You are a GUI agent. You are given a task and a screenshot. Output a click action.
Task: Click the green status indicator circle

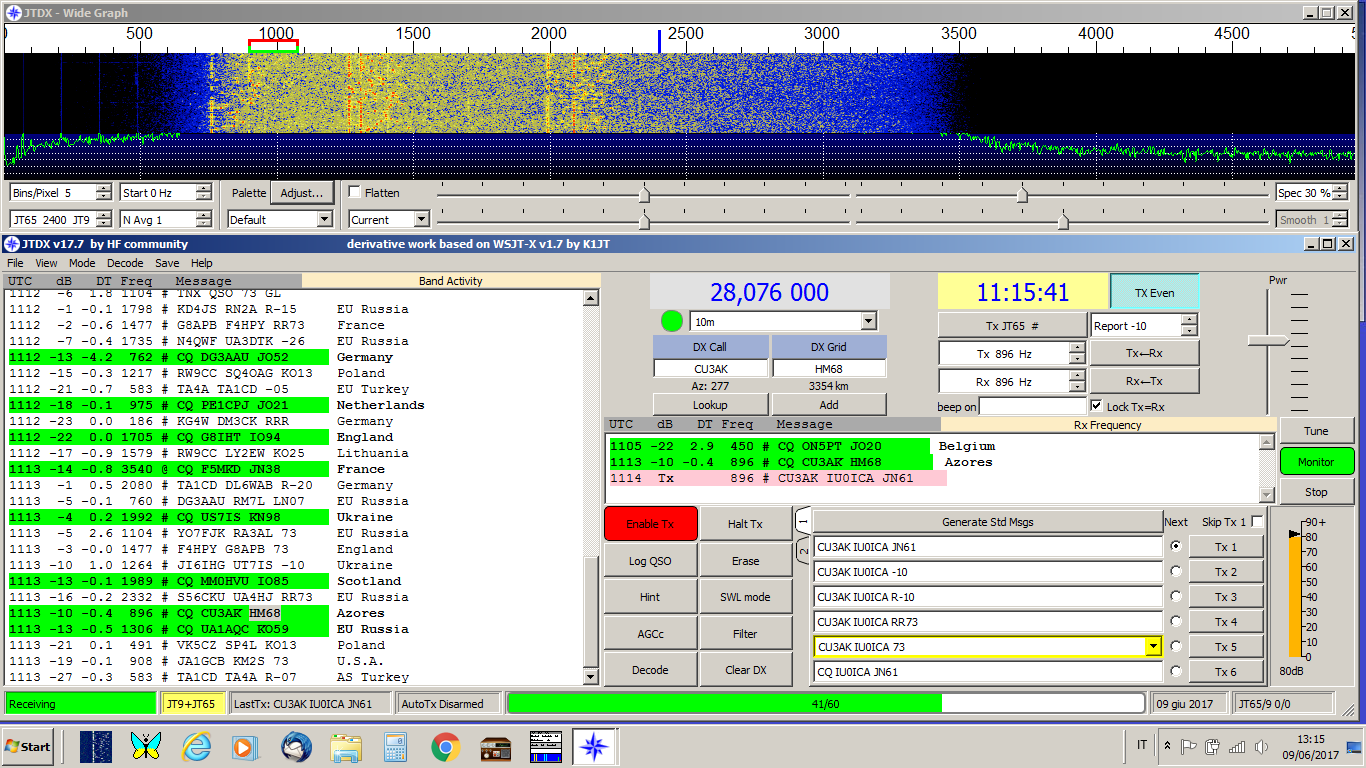pos(671,321)
